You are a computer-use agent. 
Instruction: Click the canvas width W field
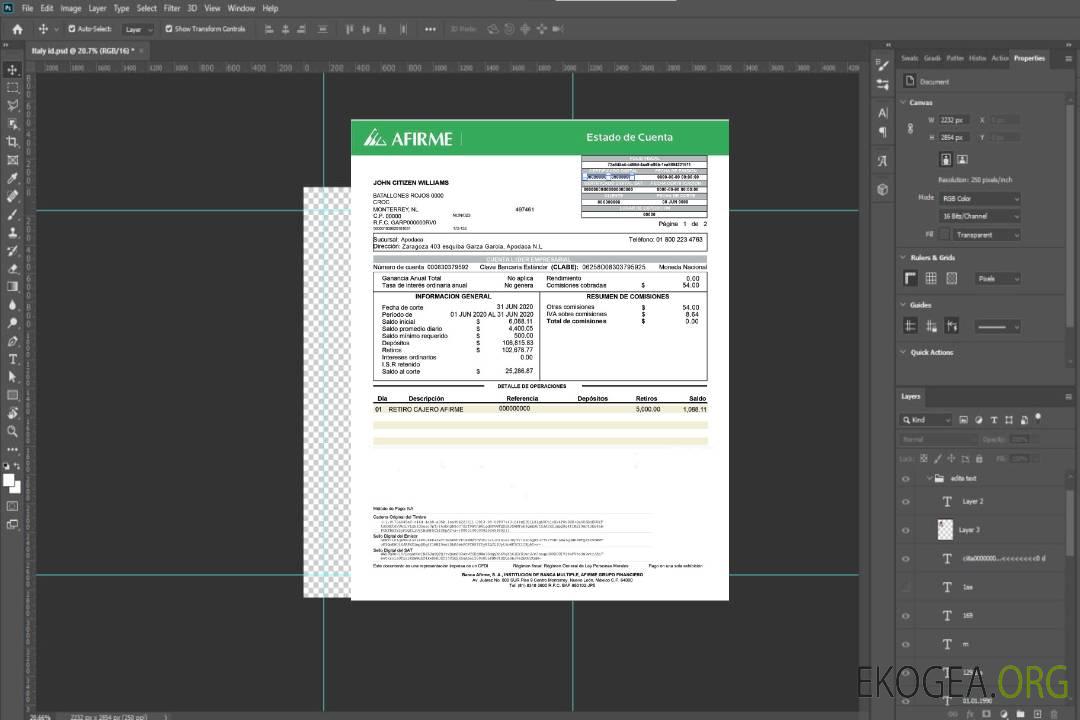(x=955, y=120)
